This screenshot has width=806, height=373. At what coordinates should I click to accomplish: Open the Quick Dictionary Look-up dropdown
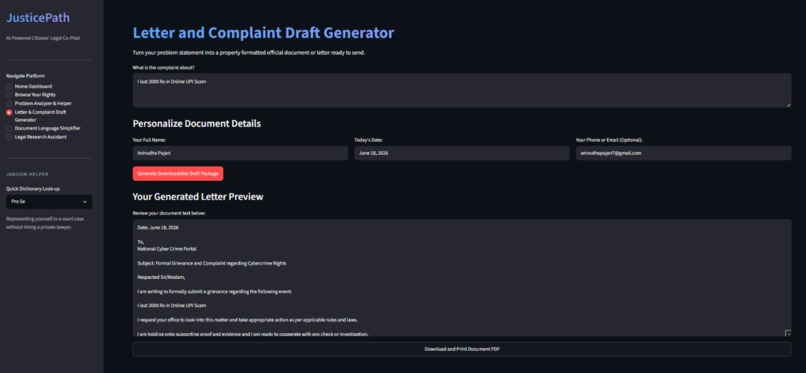pos(49,202)
